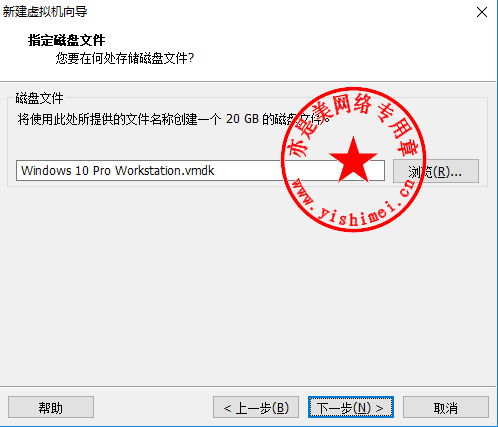
Task: Click into the disk file name field
Action: (200, 171)
